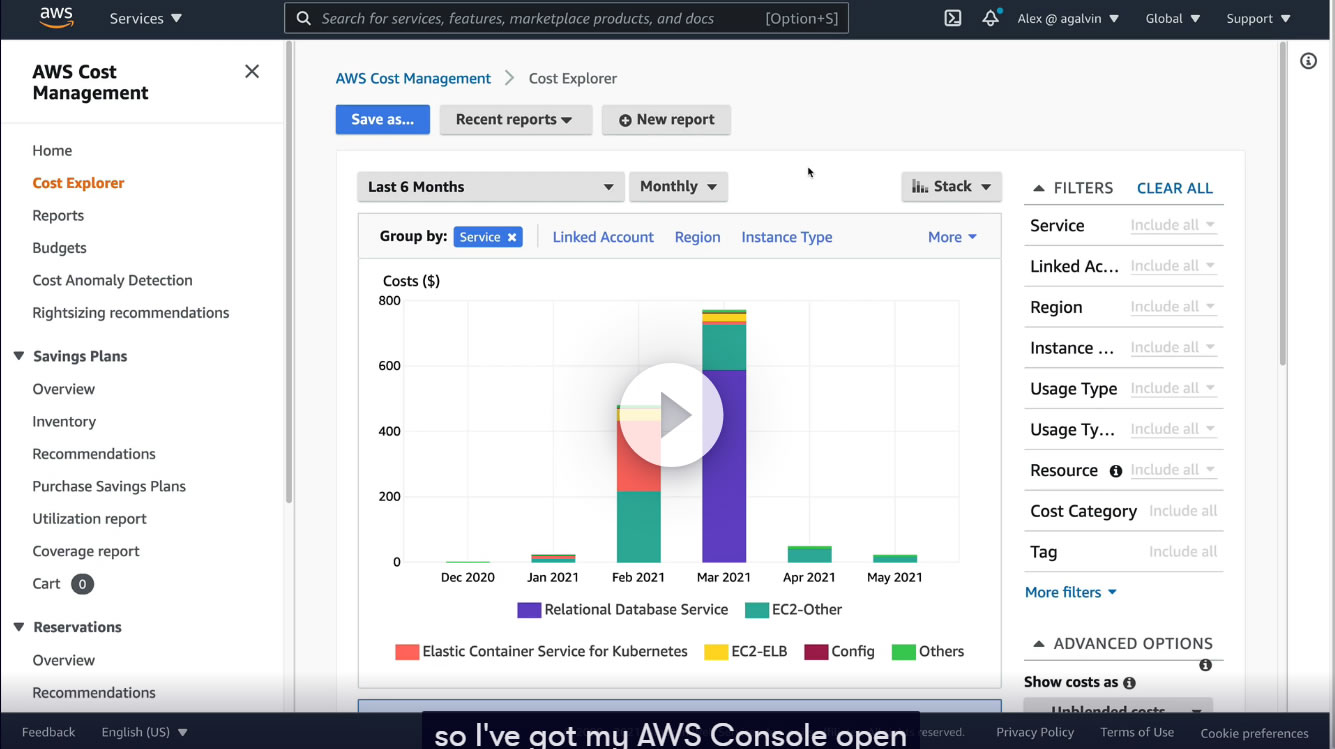This screenshot has height=749, width=1335.
Task: Open AWS CloudShell terminal icon
Action: (x=953, y=18)
